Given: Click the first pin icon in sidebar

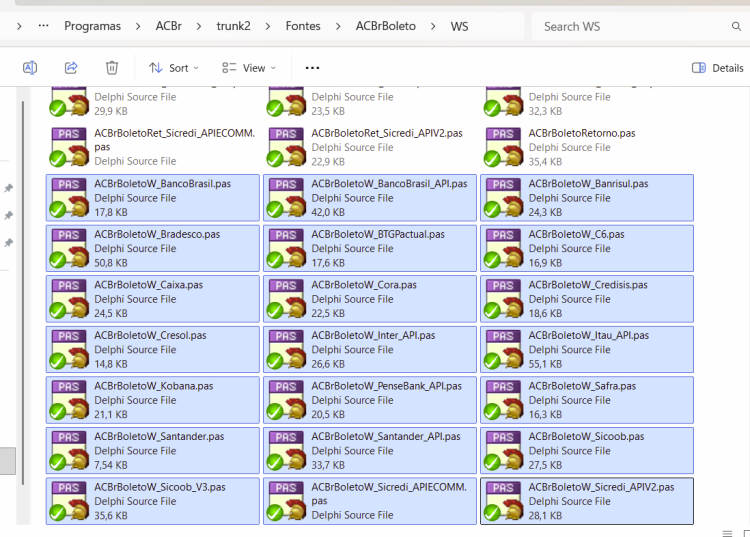Looking at the screenshot, I should (9, 188).
